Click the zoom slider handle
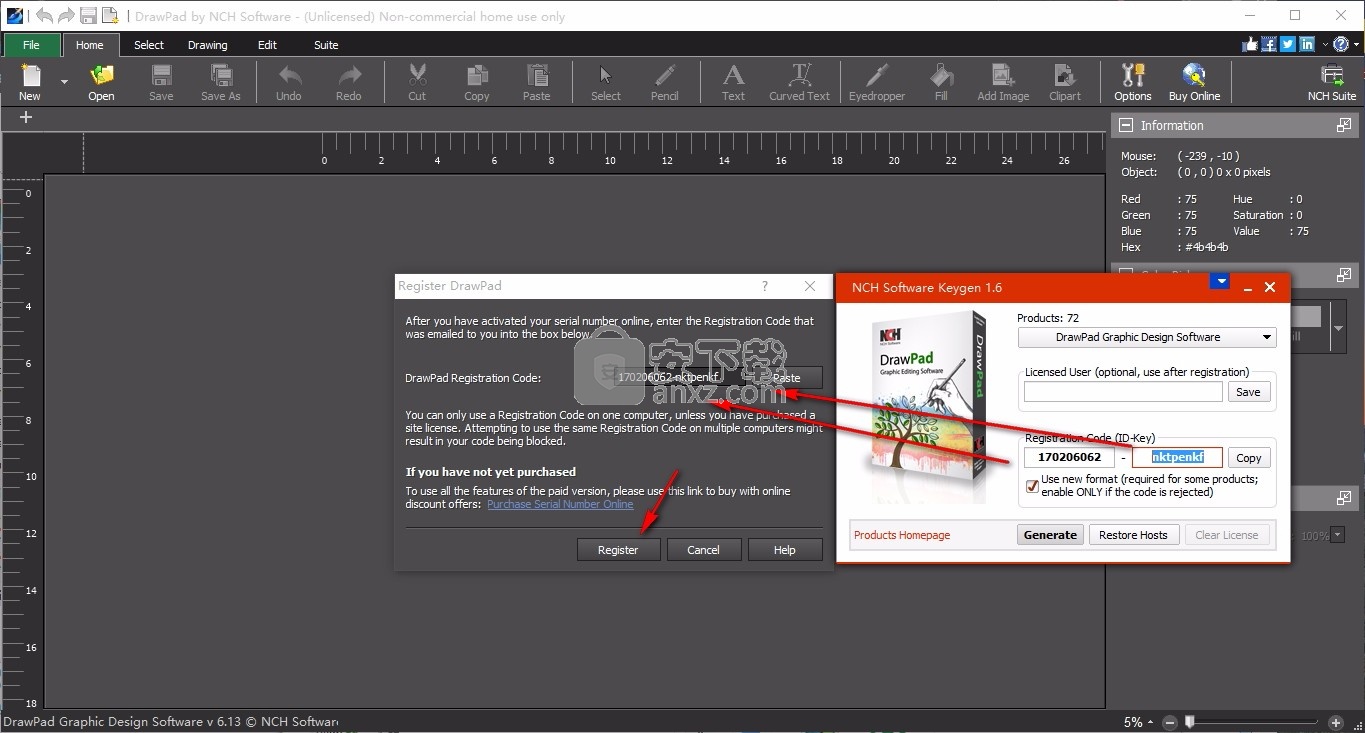 point(1189,721)
